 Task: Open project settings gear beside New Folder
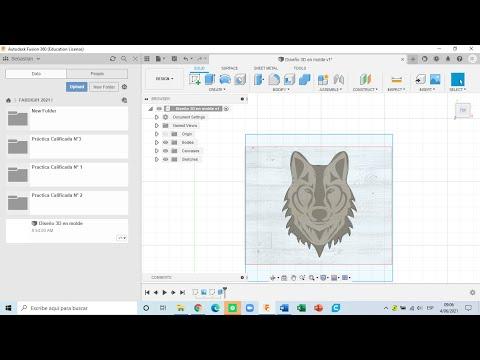pyautogui.click(x=124, y=87)
